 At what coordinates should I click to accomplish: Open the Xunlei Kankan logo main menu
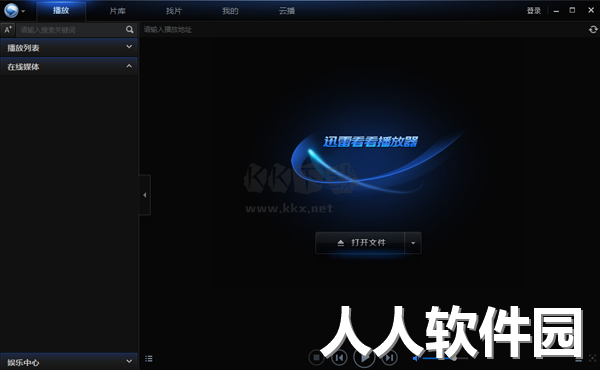(11, 10)
